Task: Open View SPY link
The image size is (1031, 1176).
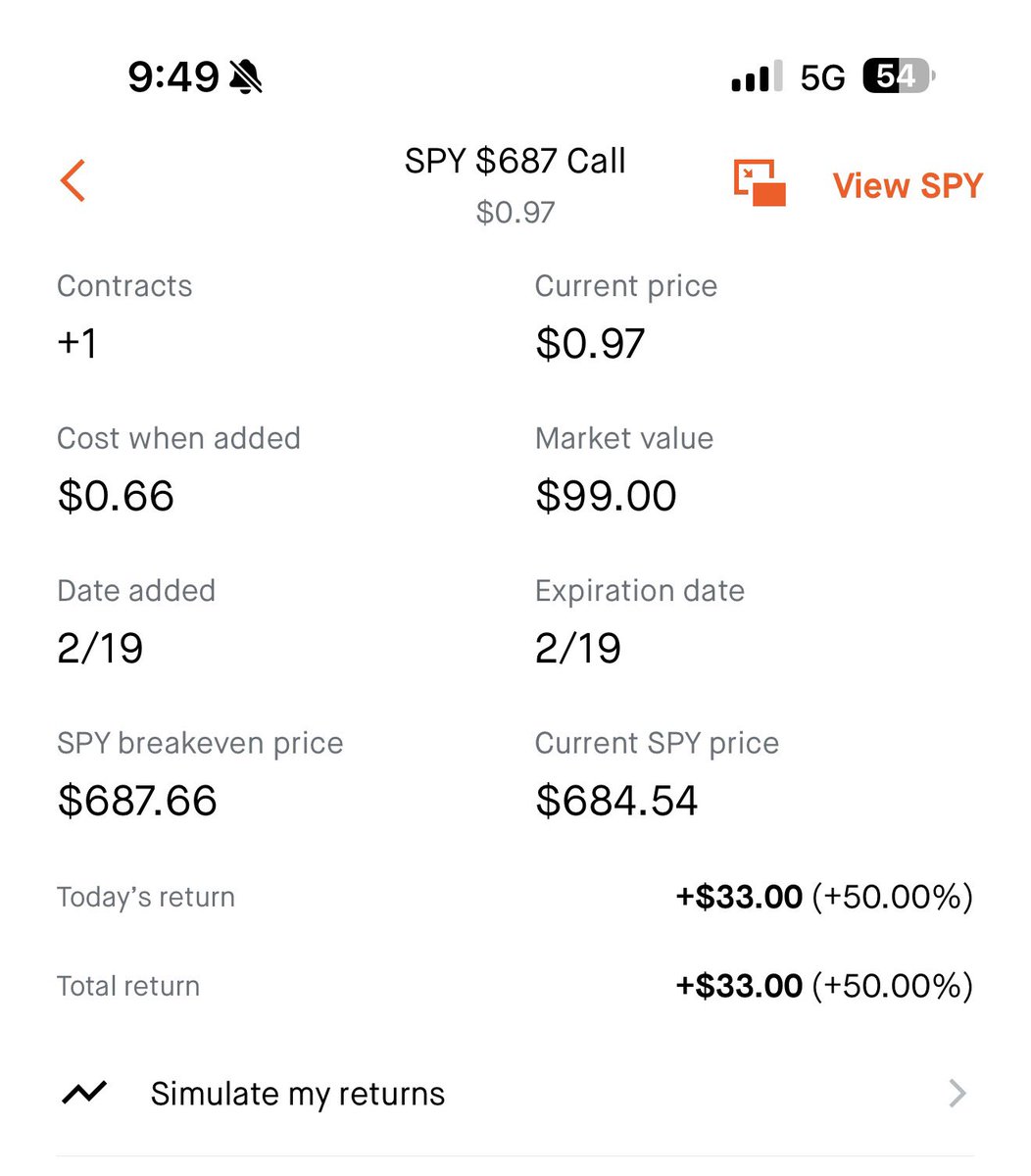Action: tap(908, 185)
